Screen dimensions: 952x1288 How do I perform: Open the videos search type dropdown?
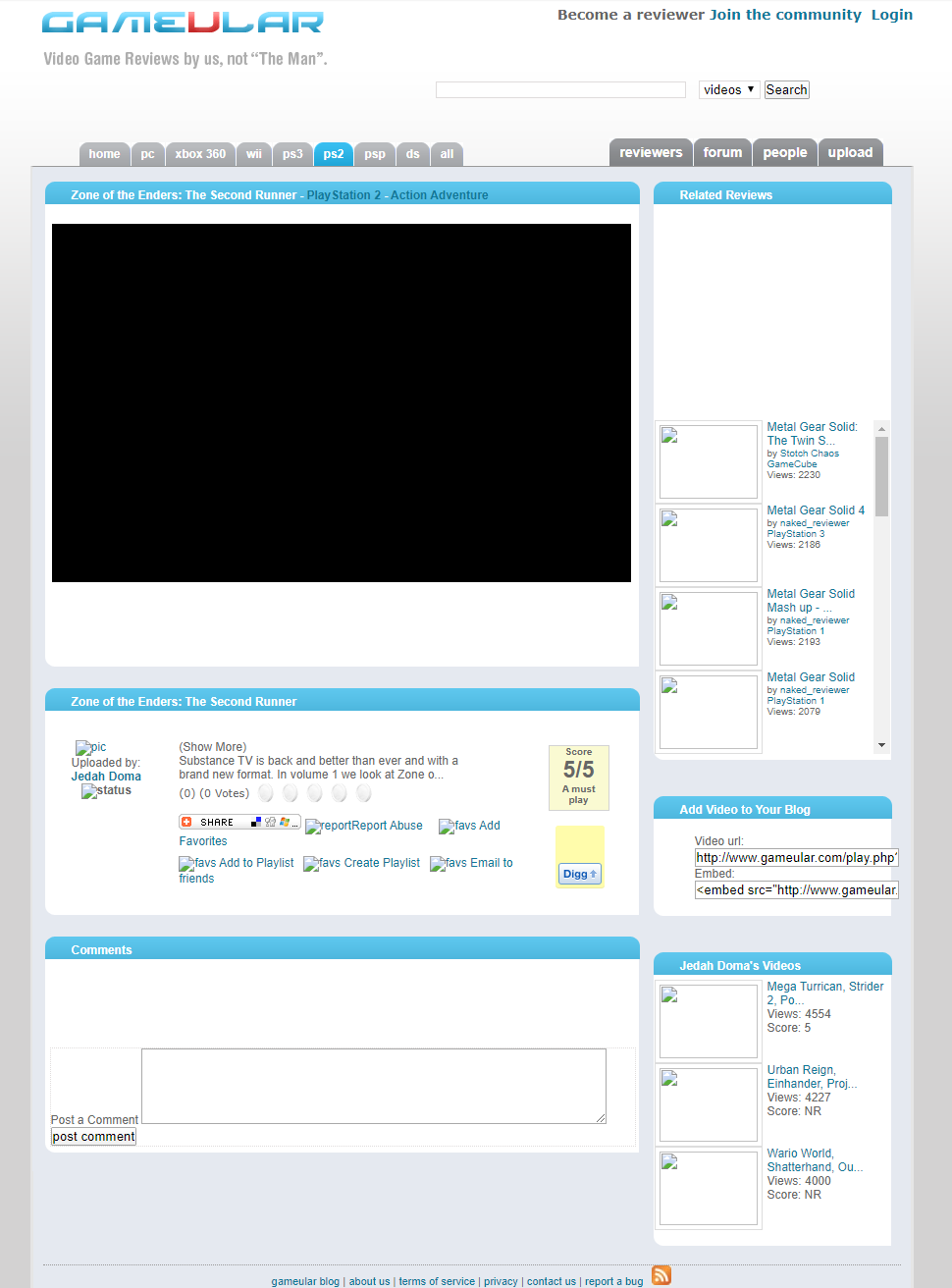(728, 90)
